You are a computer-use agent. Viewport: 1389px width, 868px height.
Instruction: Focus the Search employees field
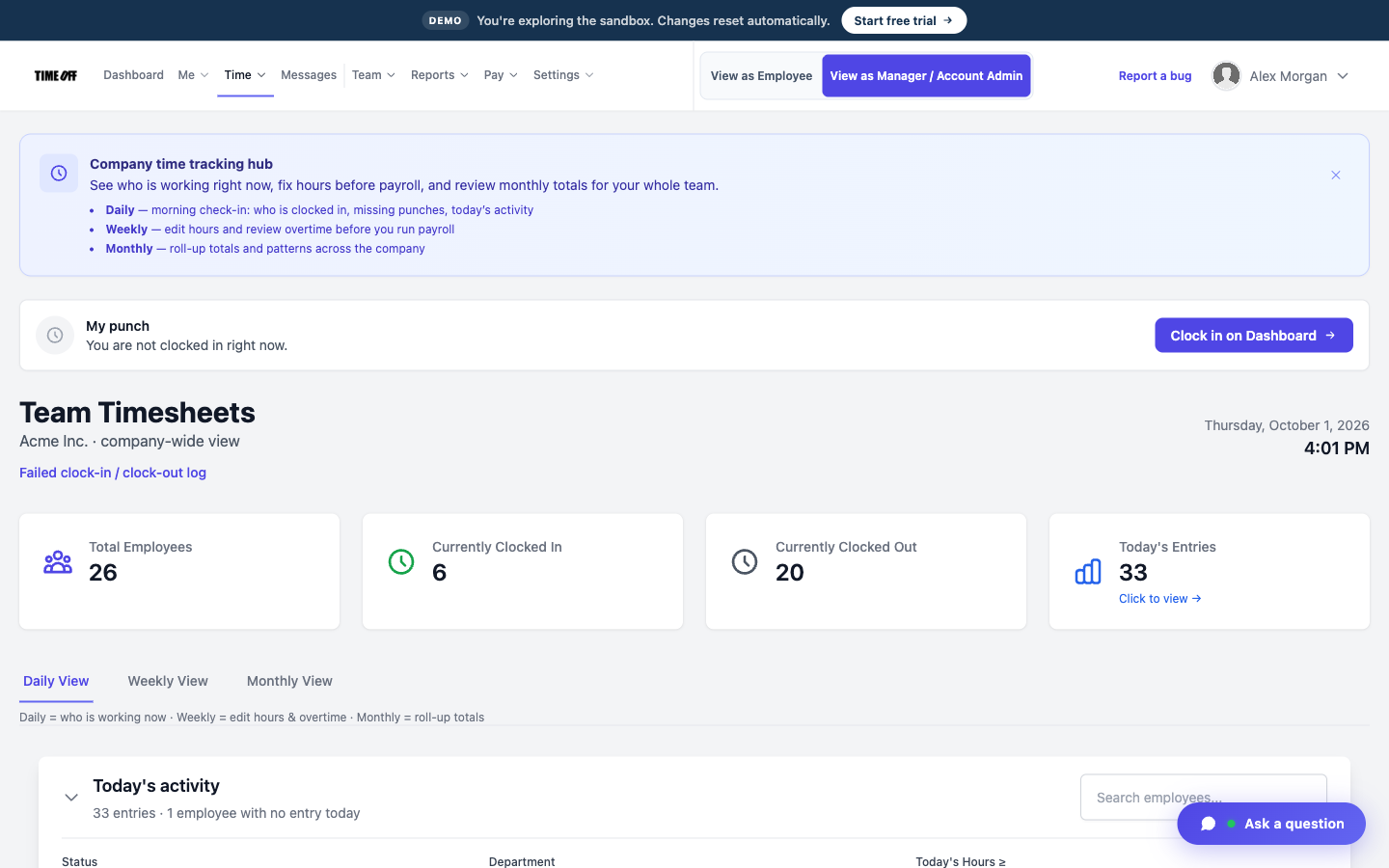click(x=1203, y=798)
